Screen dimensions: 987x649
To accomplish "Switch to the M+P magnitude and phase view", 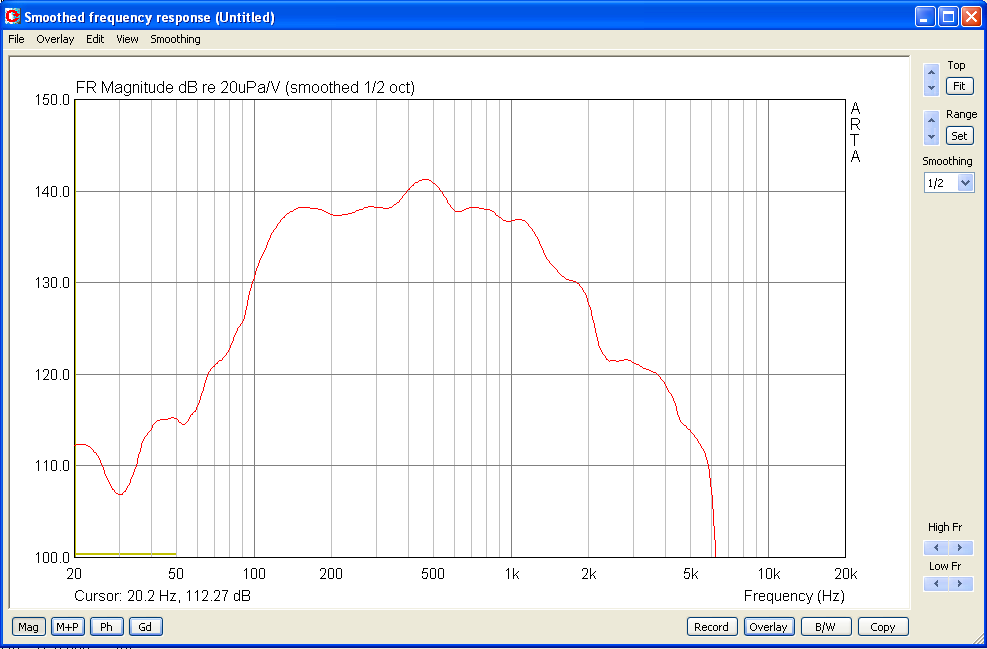I will [67, 627].
